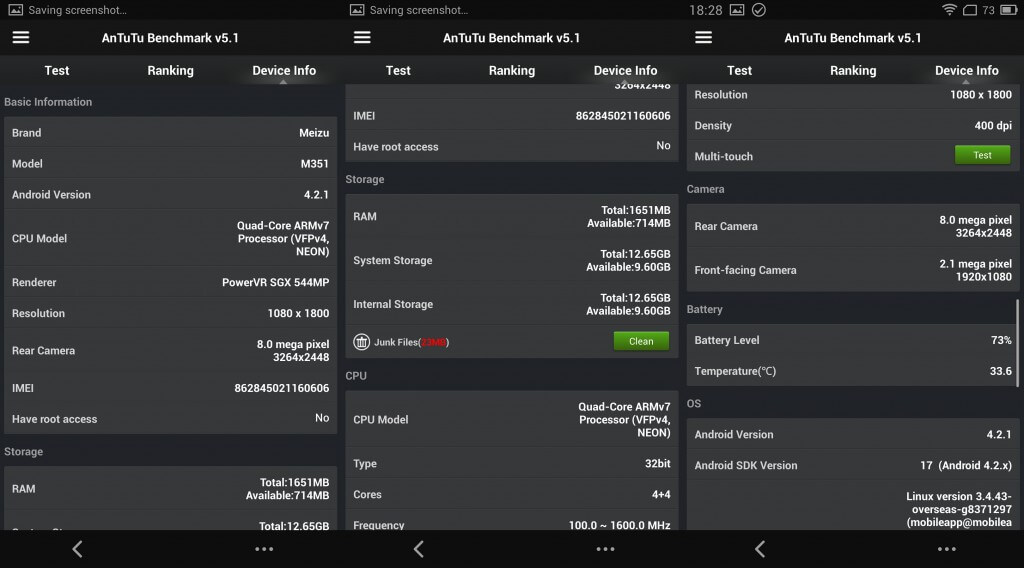This screenshot has width=1024, height=568.
Task: Click the Junk Files trash icon
Action: pos(361,341)
